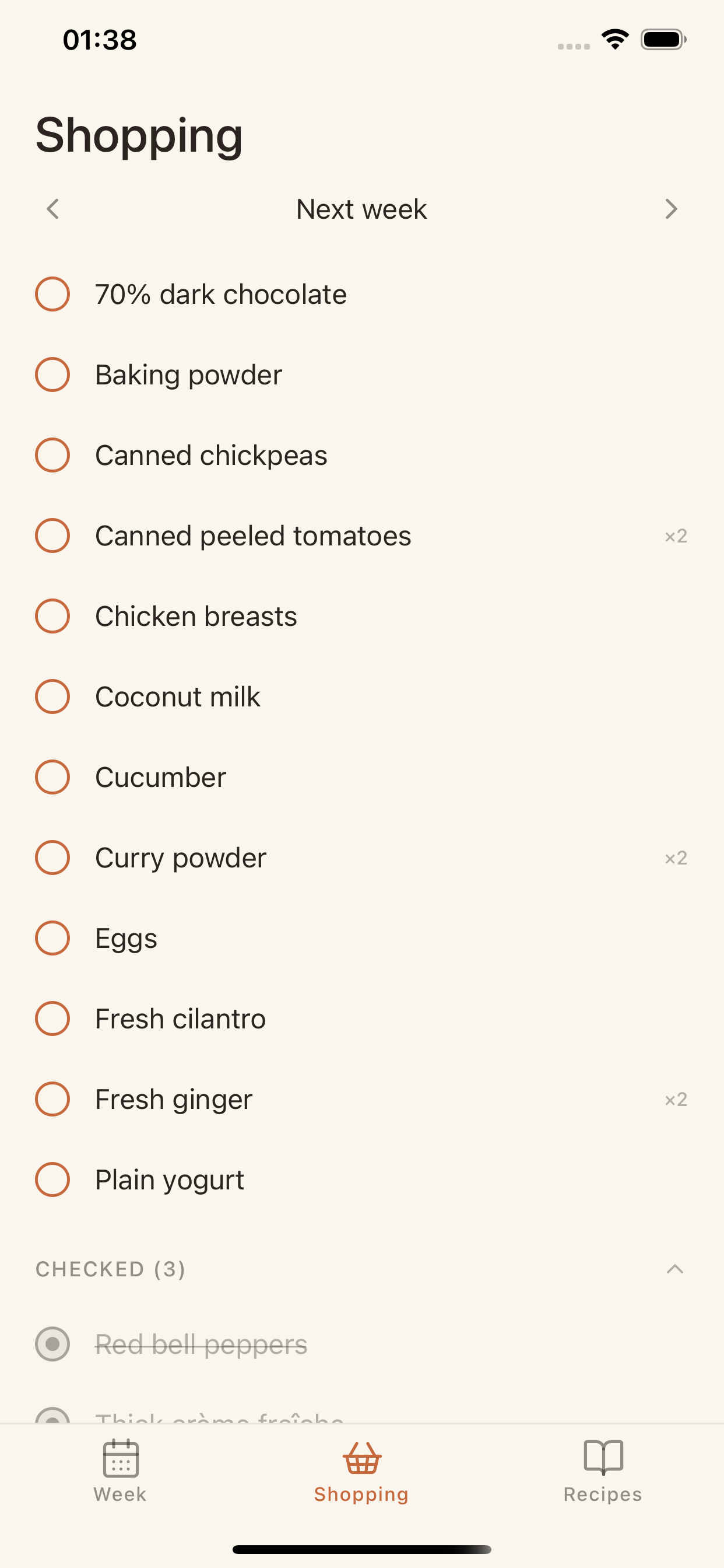Switch to the Recipes tab label
The image size is (724, 1568).
coord(603,1494)
